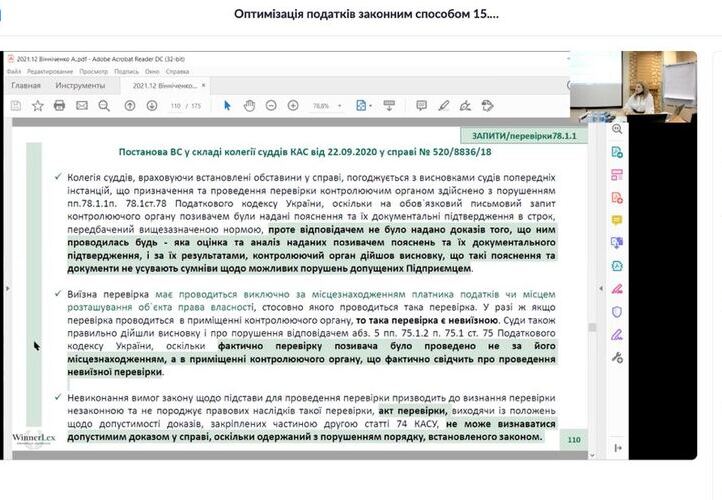Add bookmark with the star icon
722x500 pixels.
coord(38,106)
